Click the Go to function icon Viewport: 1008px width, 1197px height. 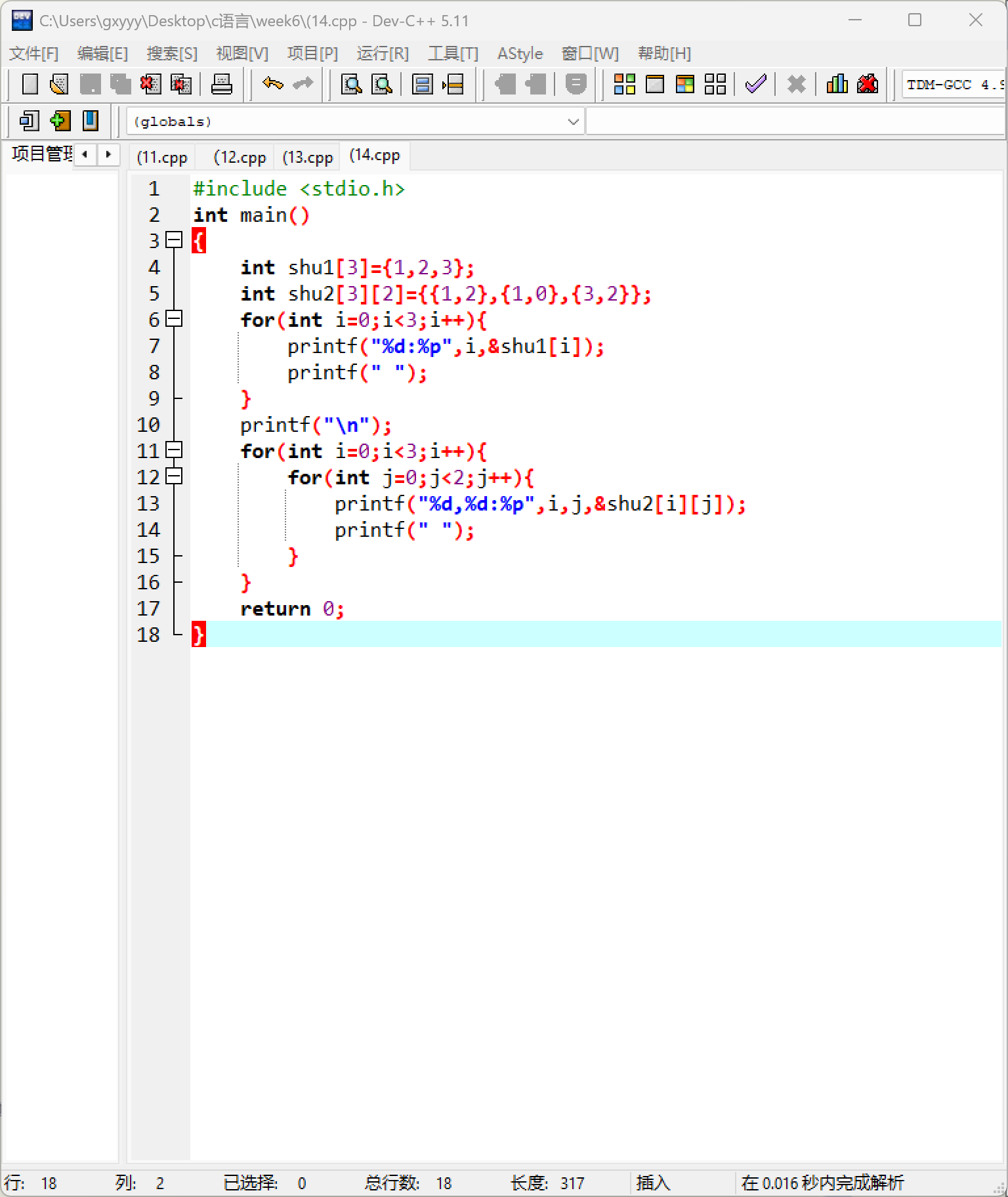pyautogui.click(x=423, y=84)
